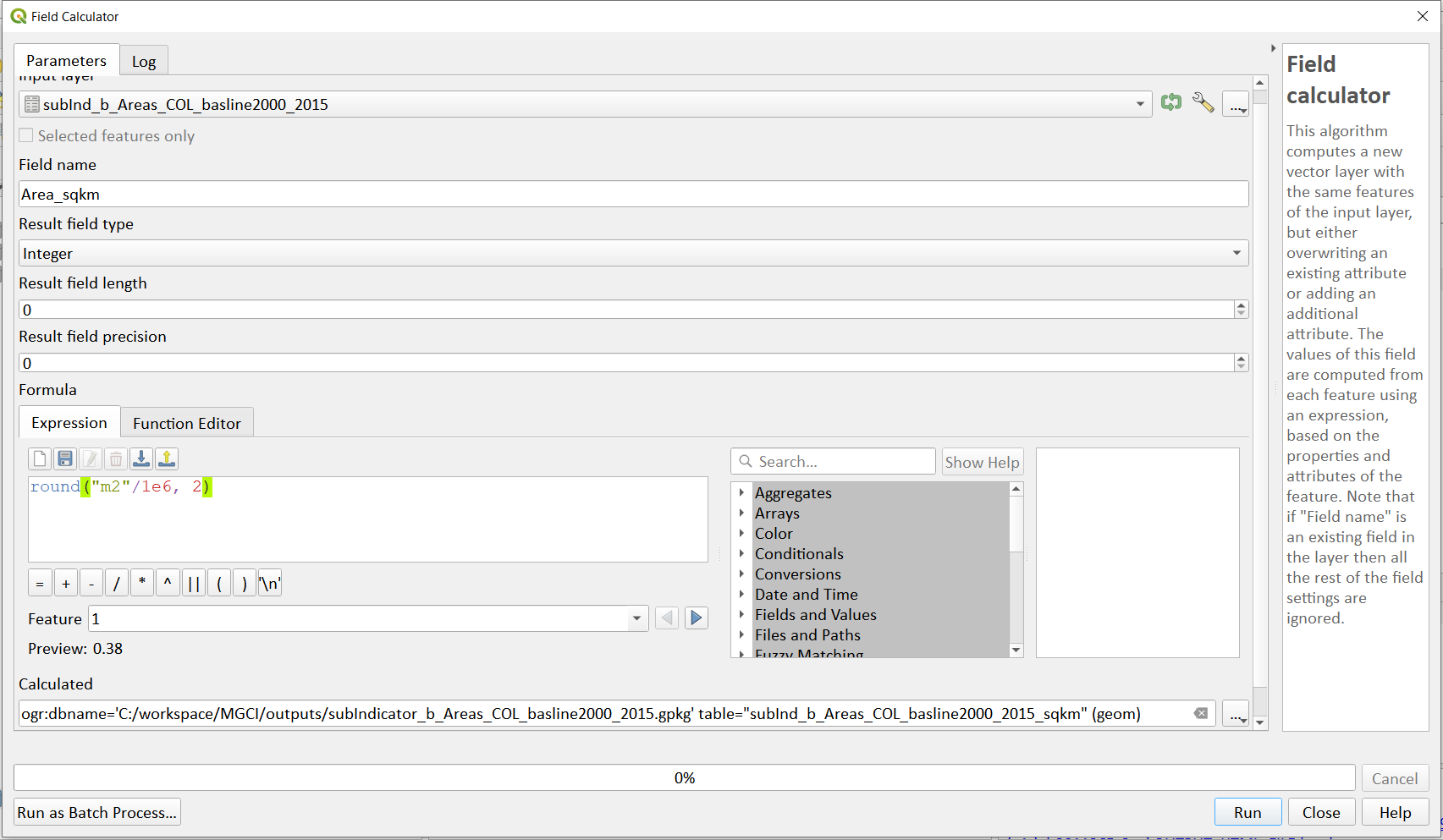Increase Result field length stepper
The width and height of the screenshot is (1443, 840).
tap(1241, 305)
